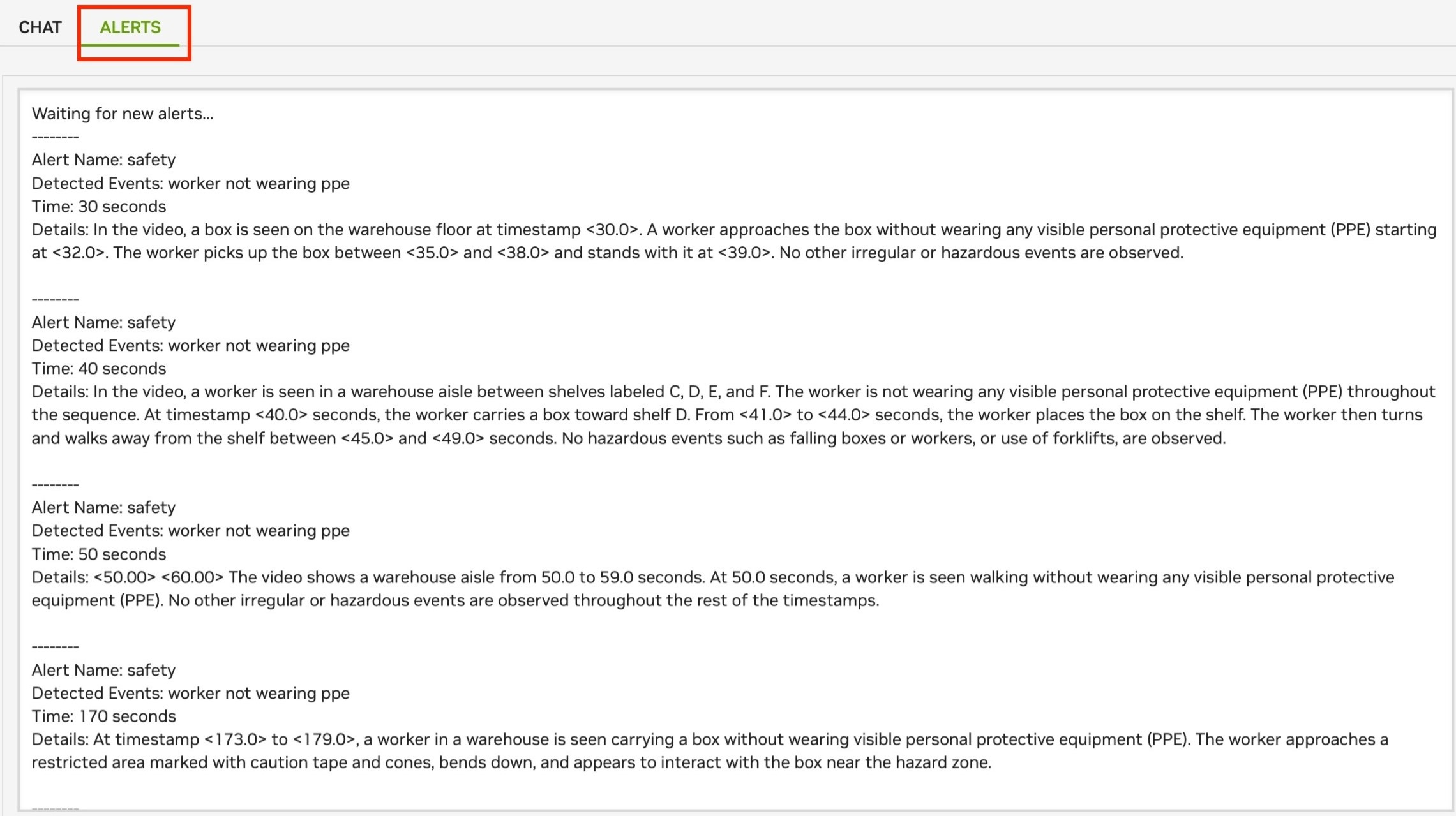
Task: Click the '<179.0>' timestamp in fourth alert details
Action: pos(324,740)
